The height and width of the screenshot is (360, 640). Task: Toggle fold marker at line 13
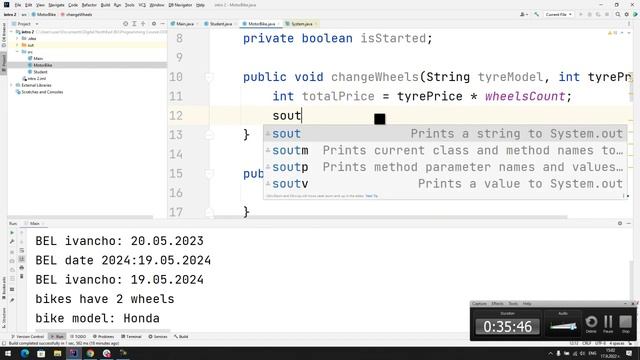click(209, 135)
